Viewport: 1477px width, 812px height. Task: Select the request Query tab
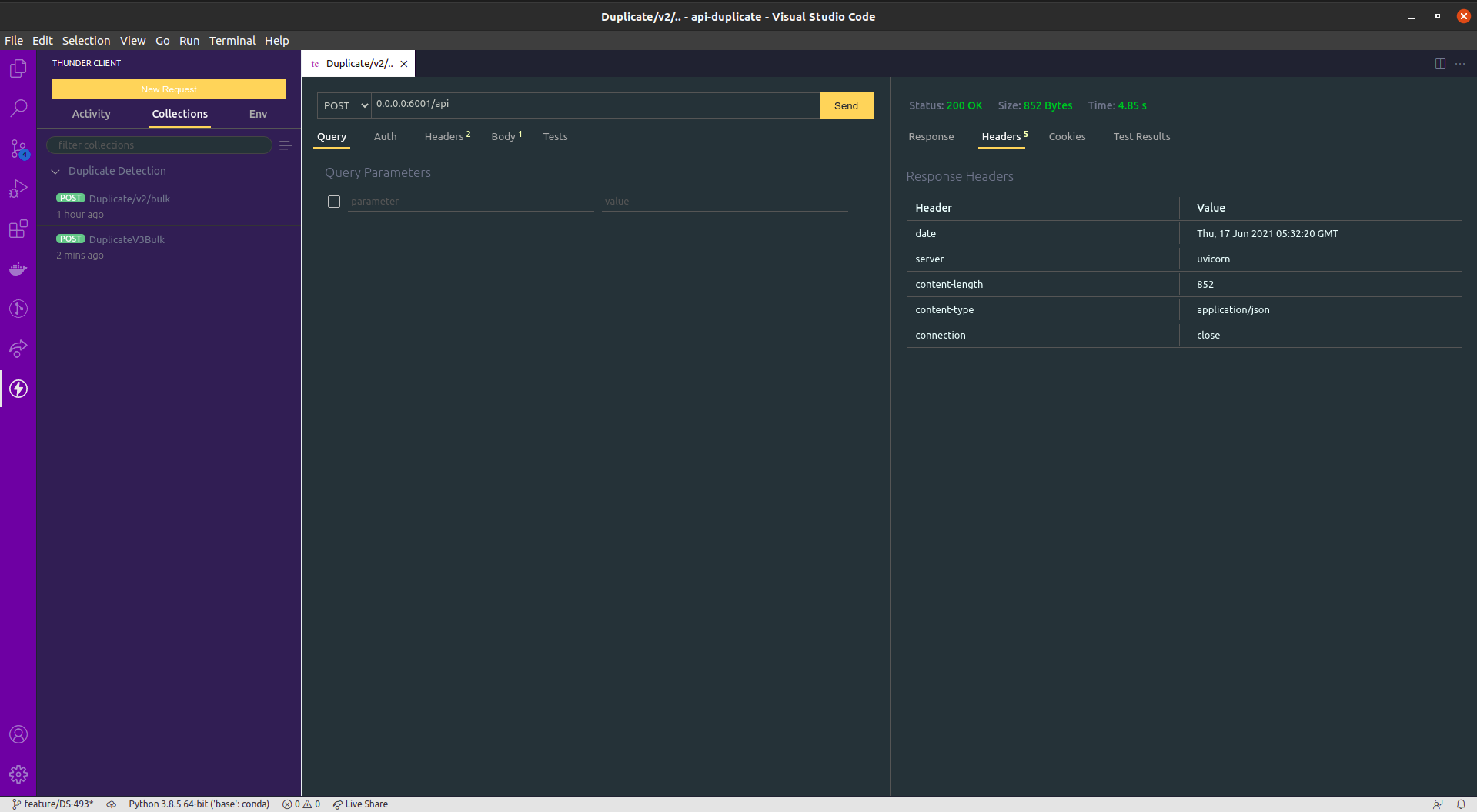pyautogui.click(x=332, y=137)
